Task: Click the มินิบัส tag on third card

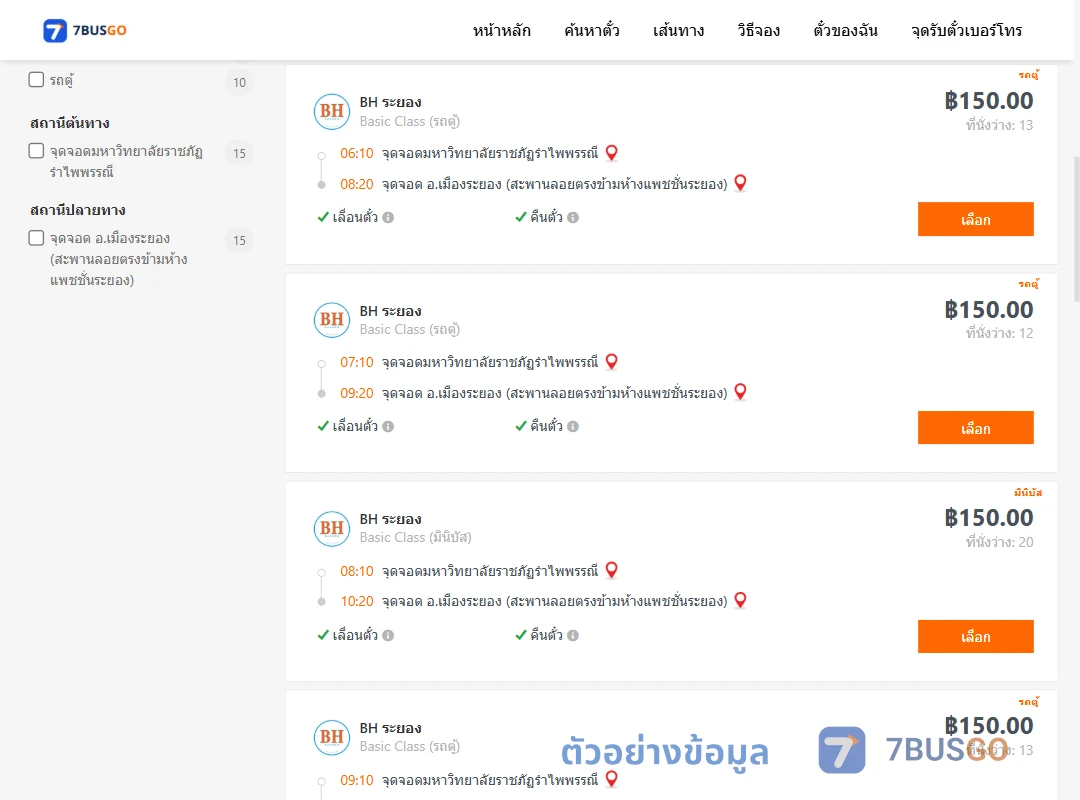Action: pos(1028,492)
